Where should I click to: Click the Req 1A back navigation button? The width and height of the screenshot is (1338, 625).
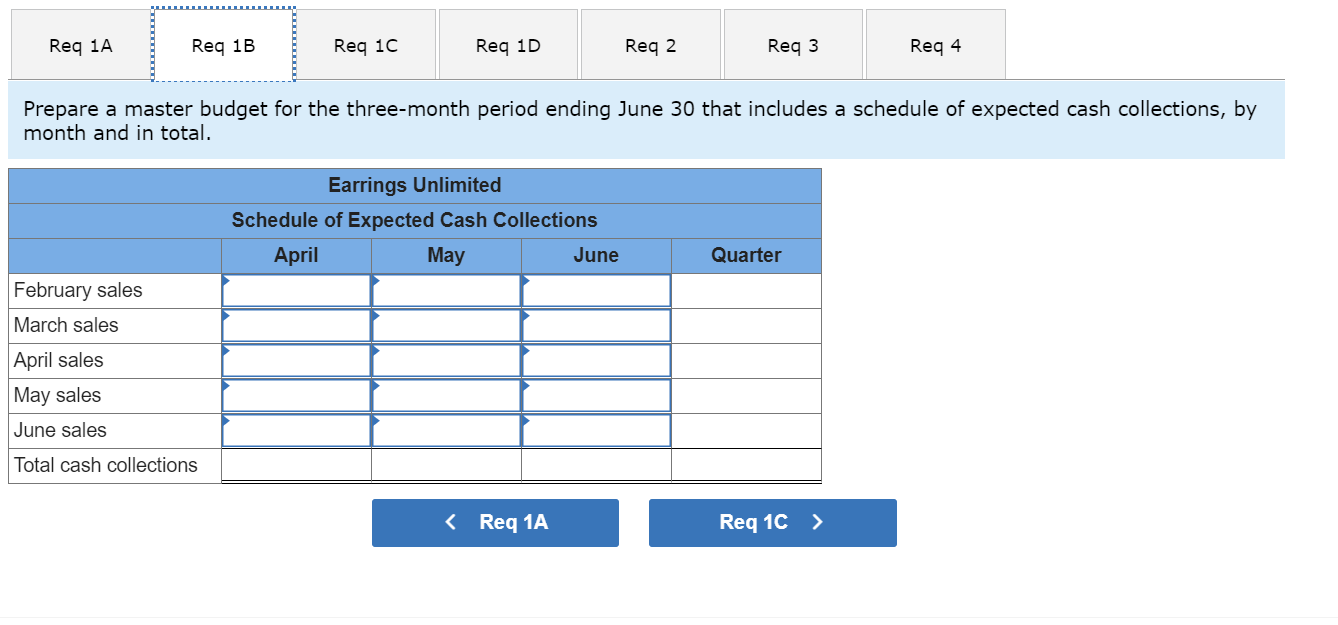click(494, 522)
